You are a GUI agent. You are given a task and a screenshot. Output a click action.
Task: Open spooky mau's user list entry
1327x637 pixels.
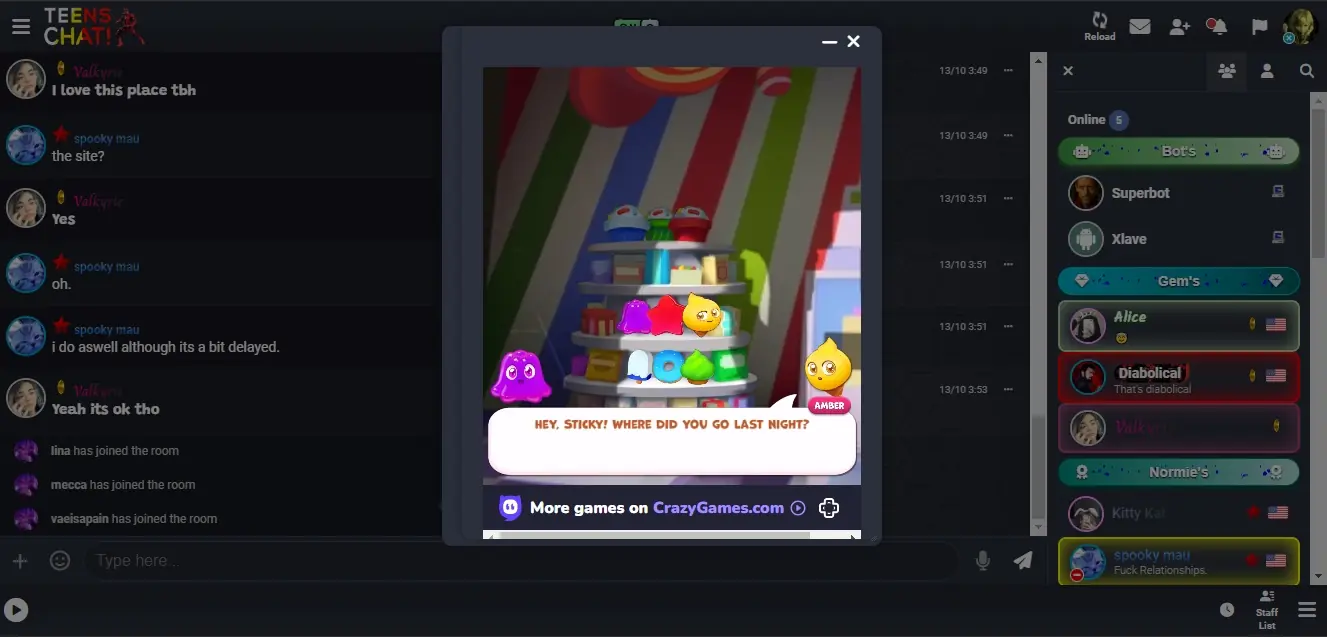pyautogui.click(x=1179, y=561)
